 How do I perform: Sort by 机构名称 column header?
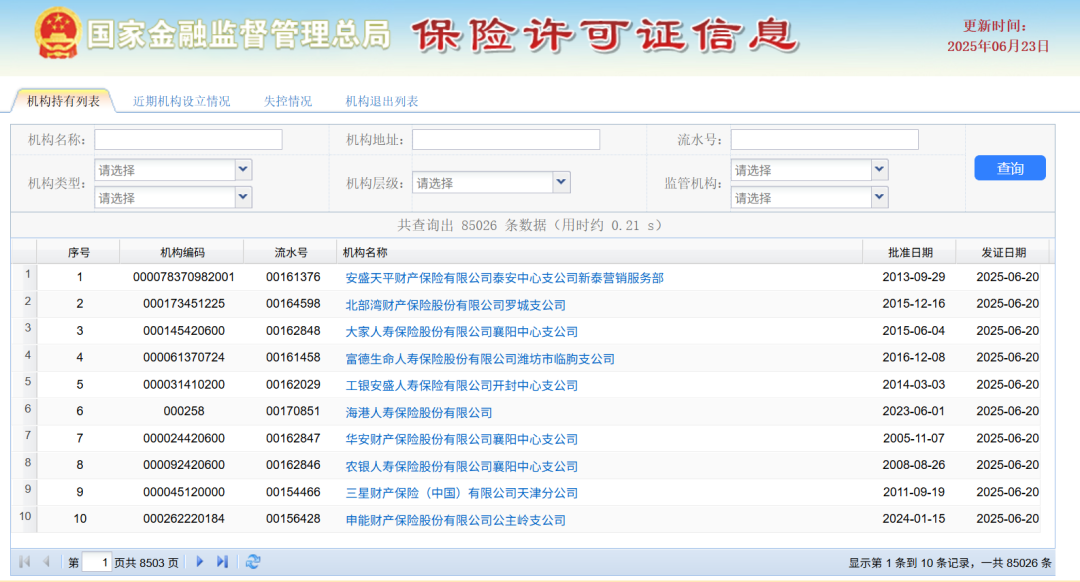coord(599,252)
